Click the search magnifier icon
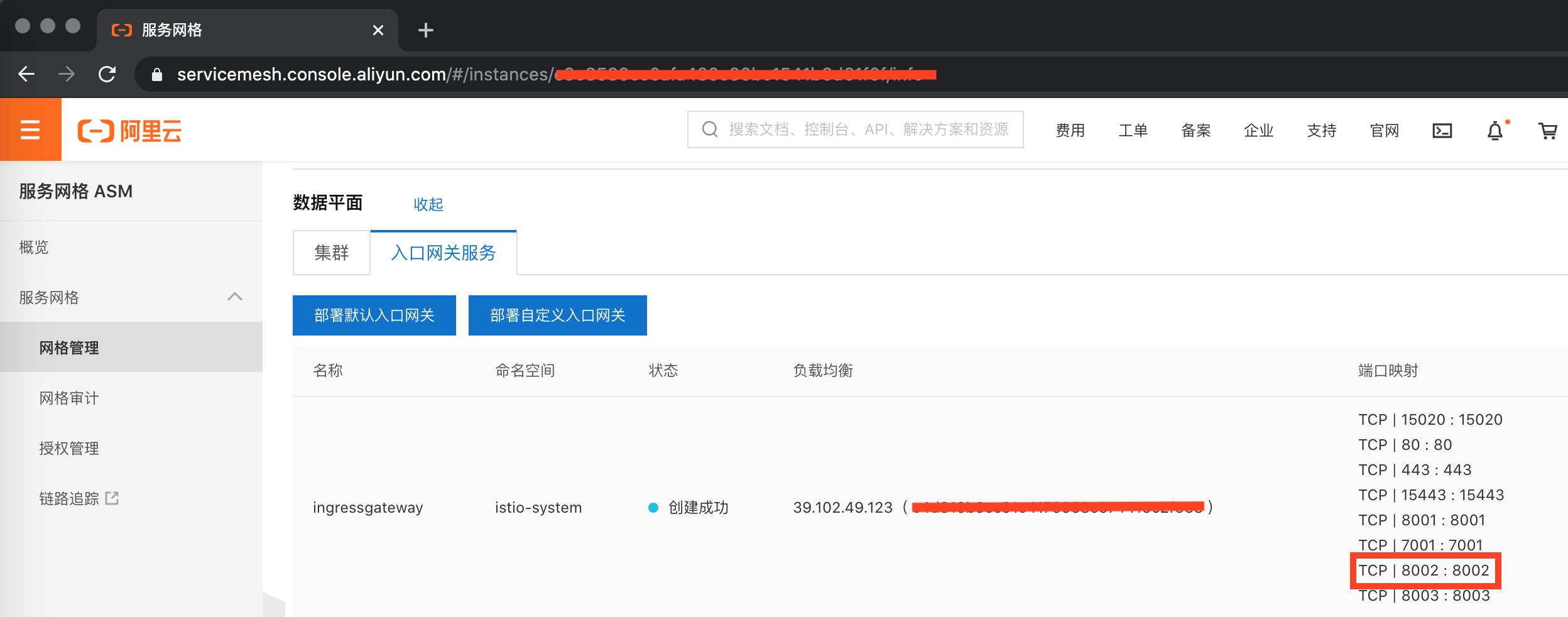The image size is (1568, 617). coord(710,129)
